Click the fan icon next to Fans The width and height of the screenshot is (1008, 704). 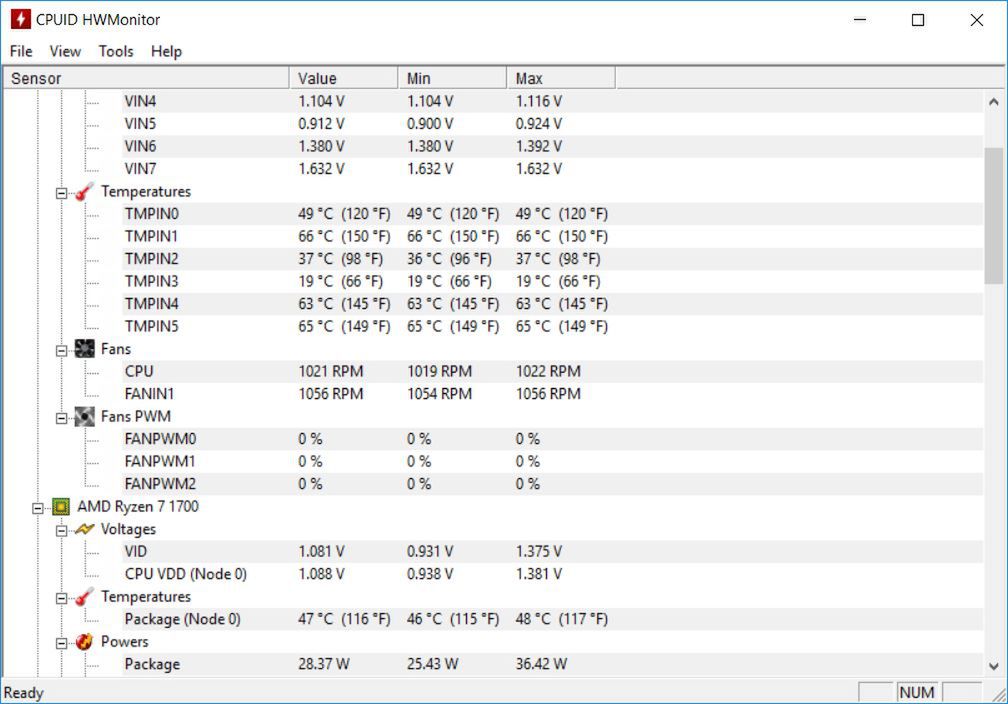[x=84, y=349]
